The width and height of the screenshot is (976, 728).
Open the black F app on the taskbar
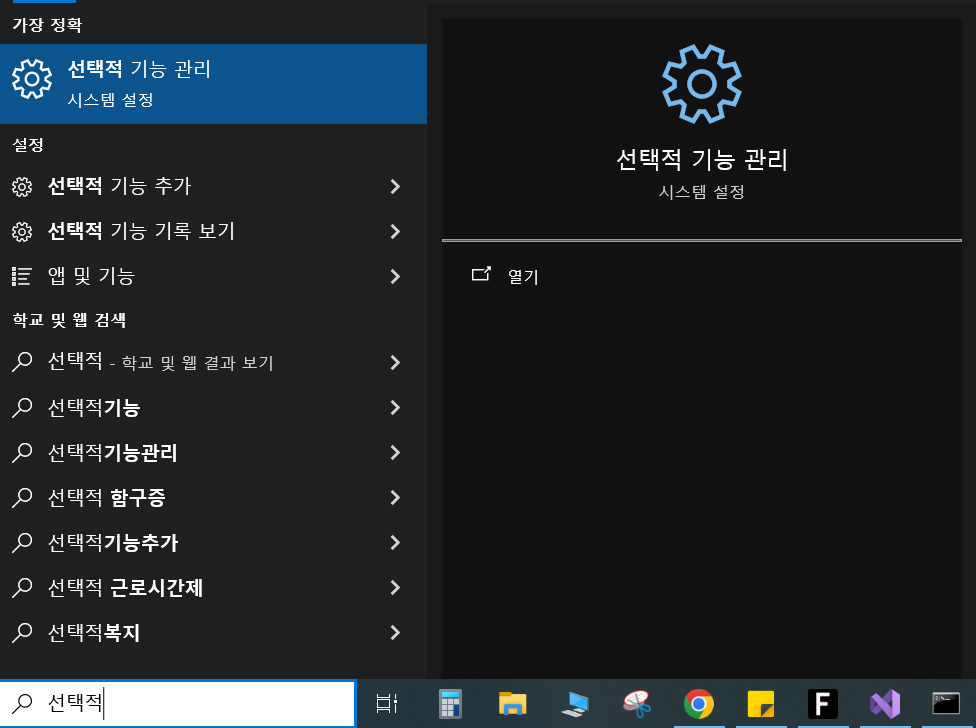[822, 704]
